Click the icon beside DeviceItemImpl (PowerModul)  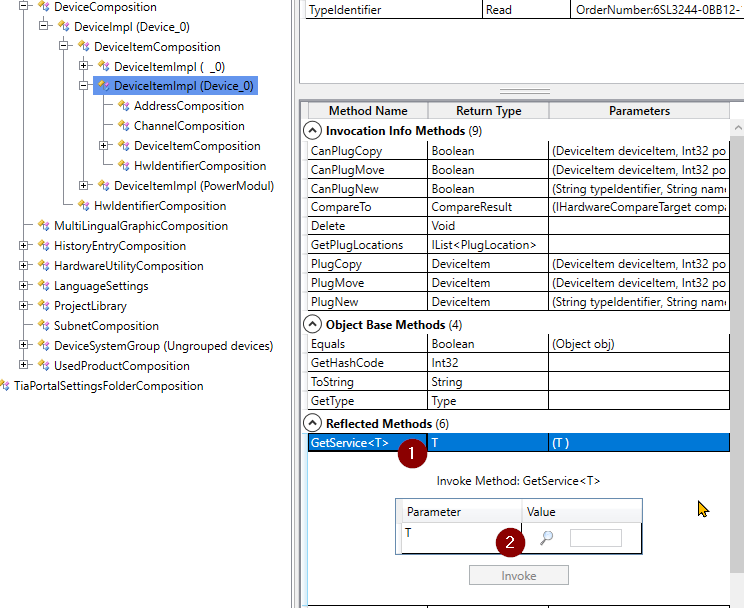(103, 186)
